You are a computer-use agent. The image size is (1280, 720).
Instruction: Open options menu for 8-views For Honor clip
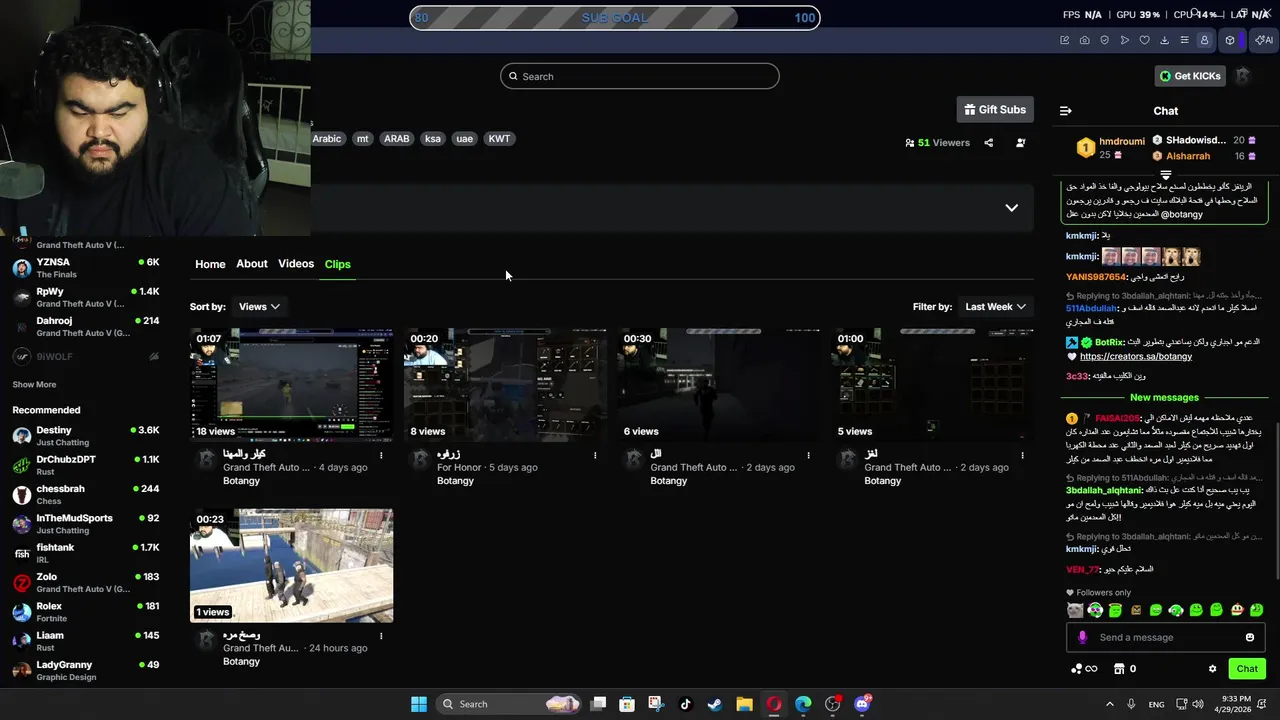pos(595,455)
